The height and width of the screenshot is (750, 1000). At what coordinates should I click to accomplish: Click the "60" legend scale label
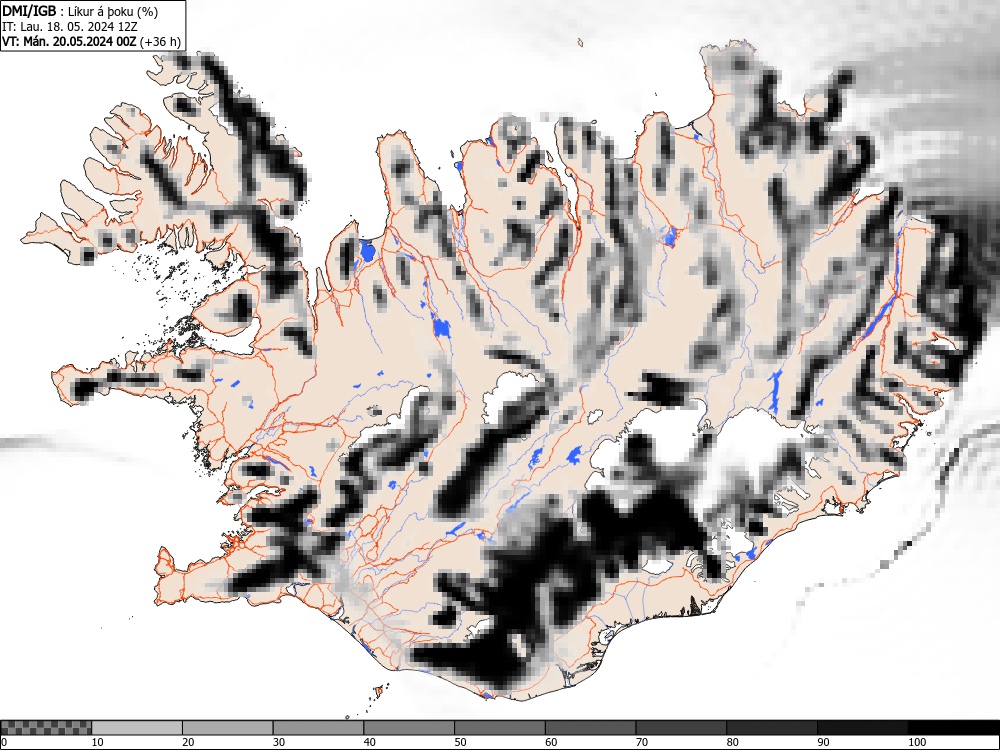[550, 742]
